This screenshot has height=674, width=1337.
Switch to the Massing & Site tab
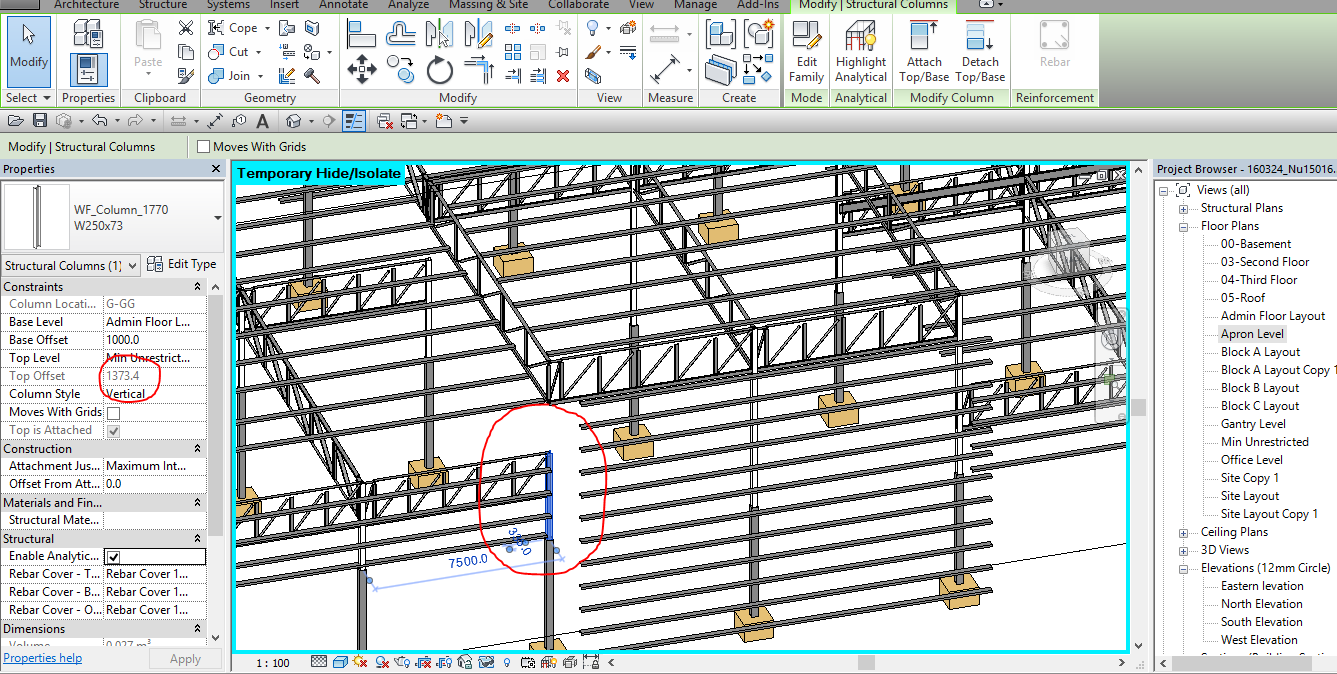(x=488, y=5)
